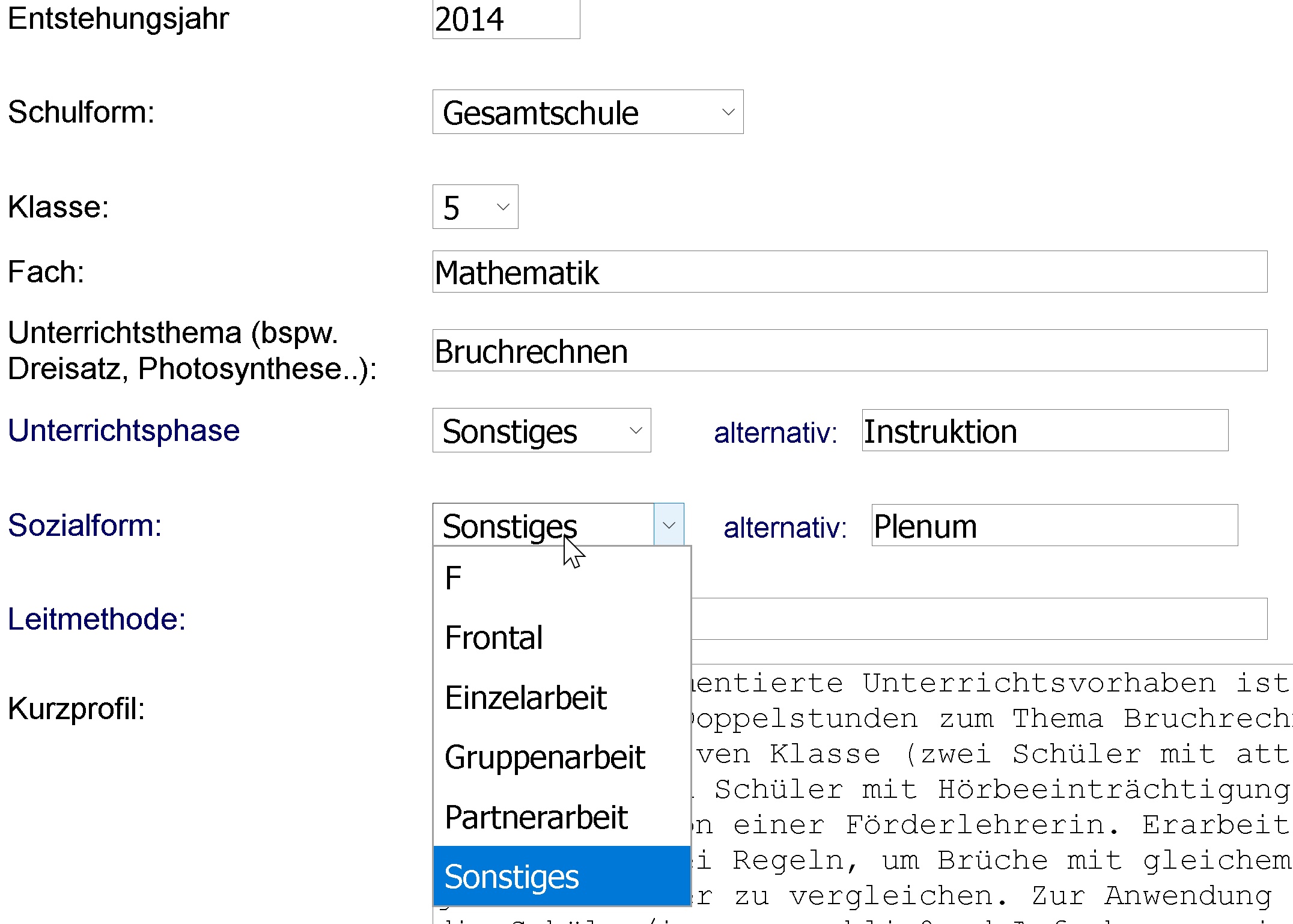Open the blue Sozialform label link
The width and height of the screenshot is (1293, 924).
(85, 526)
